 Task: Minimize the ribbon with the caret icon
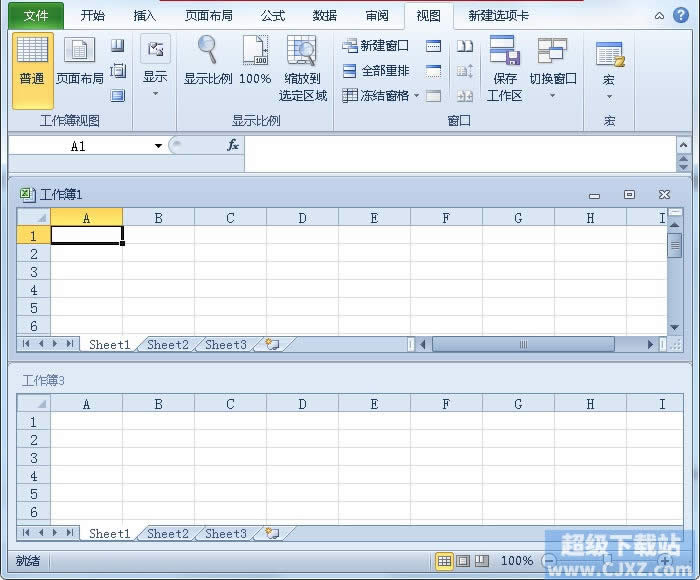tap(659, 16)
